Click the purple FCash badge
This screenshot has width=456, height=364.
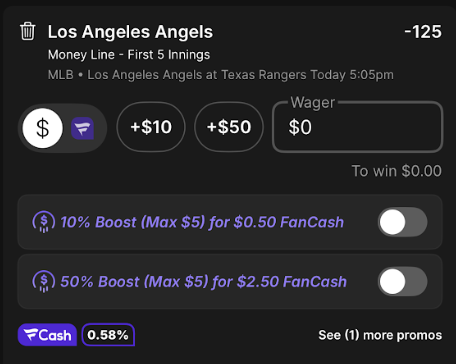(x=47, y=335)
